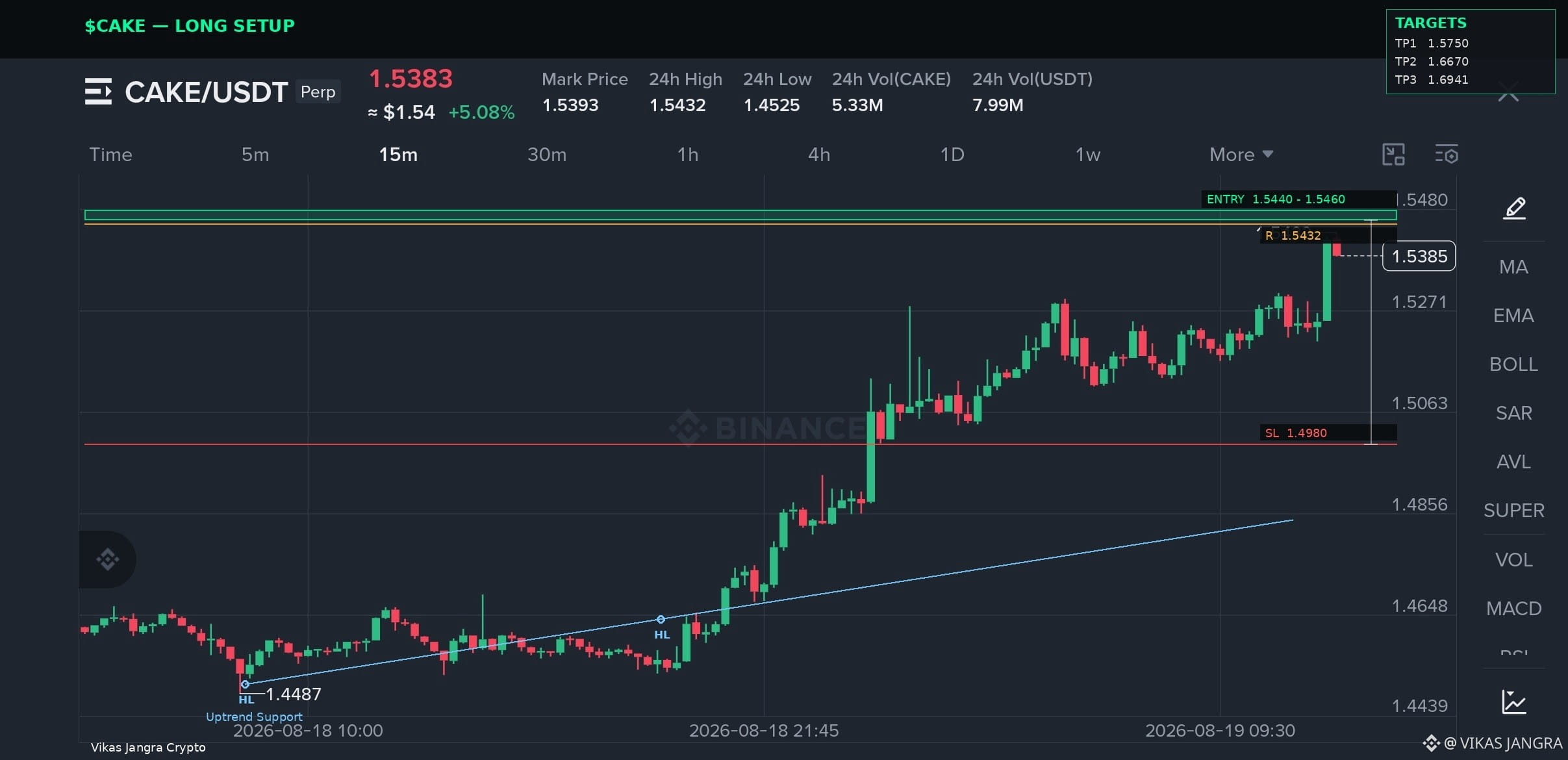Open the CAKE/USDT pair selector
Image resolution: width=1568 pixels, height=760 pixels.
[207, 92]
